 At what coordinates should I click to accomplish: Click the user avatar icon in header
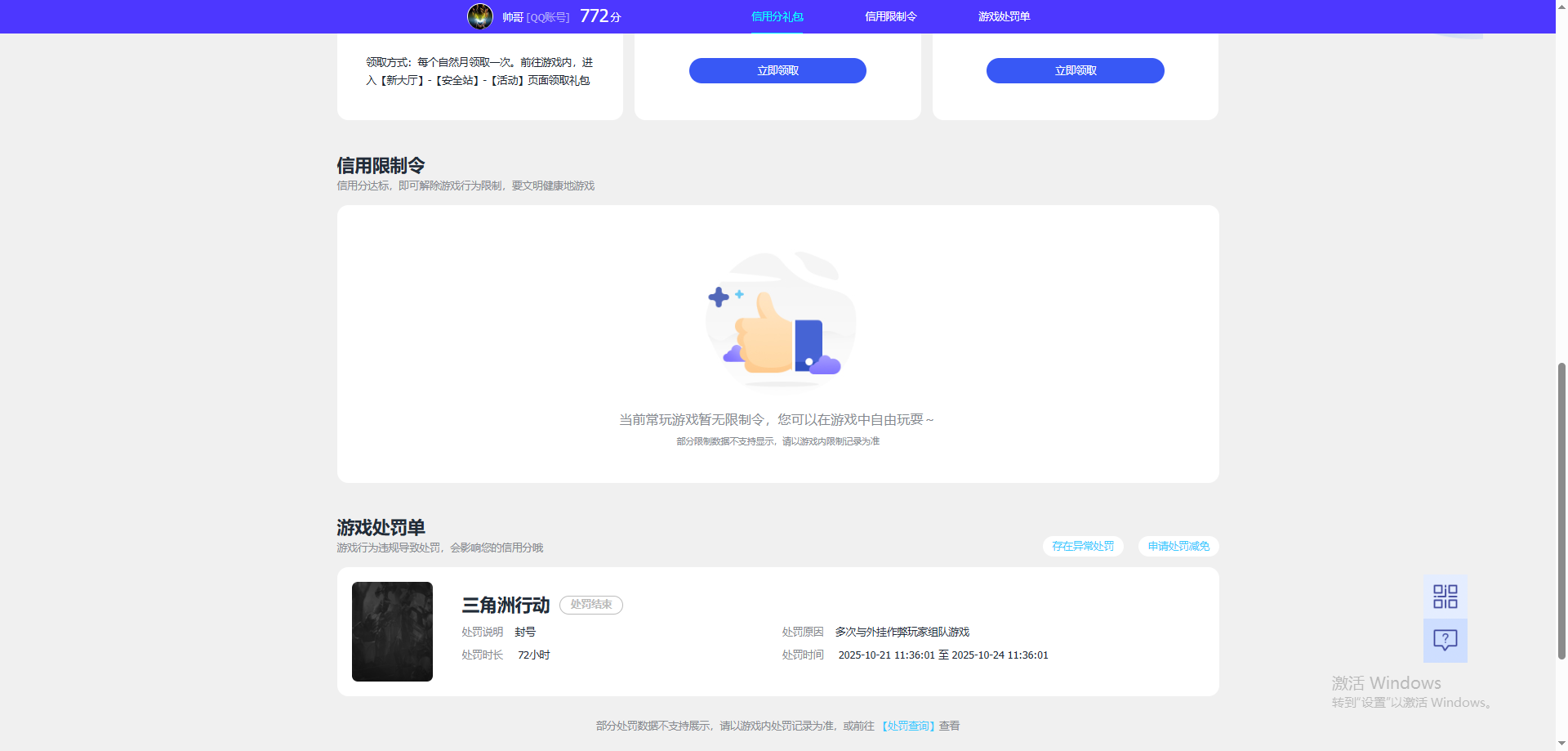480,16
